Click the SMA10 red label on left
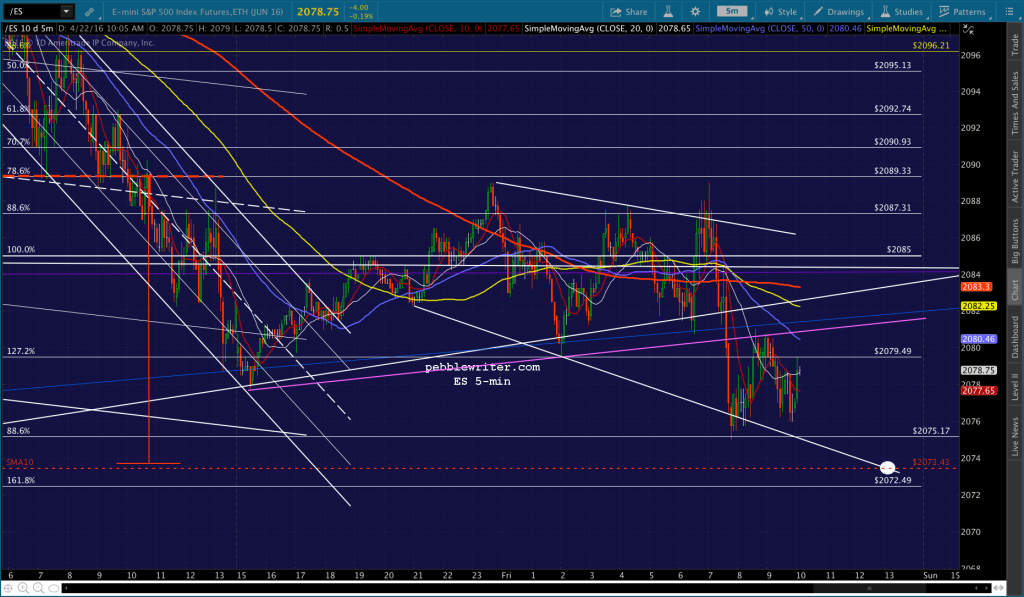This screenshot has width=1024, height=597. click(x=20, y=462)
